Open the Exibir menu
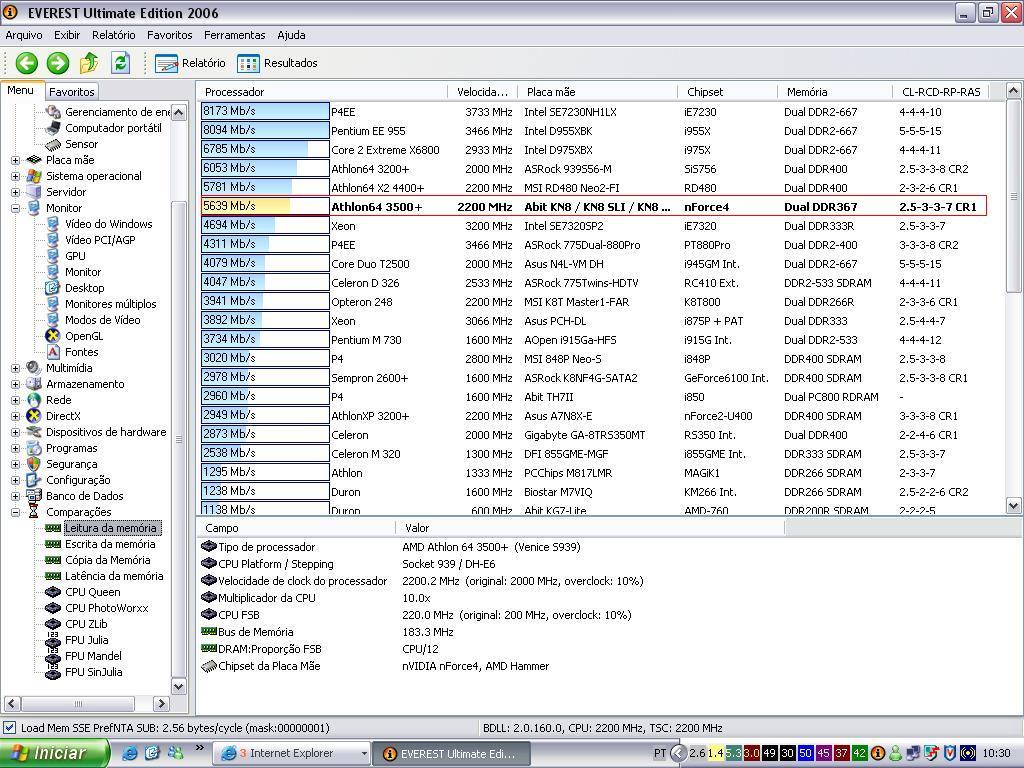 click(x=67, y=35)
